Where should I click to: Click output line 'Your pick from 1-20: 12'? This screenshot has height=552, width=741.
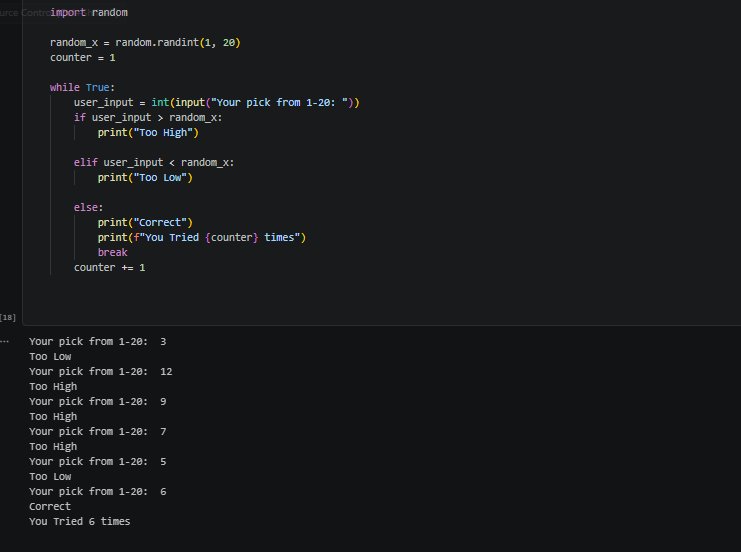101,372
